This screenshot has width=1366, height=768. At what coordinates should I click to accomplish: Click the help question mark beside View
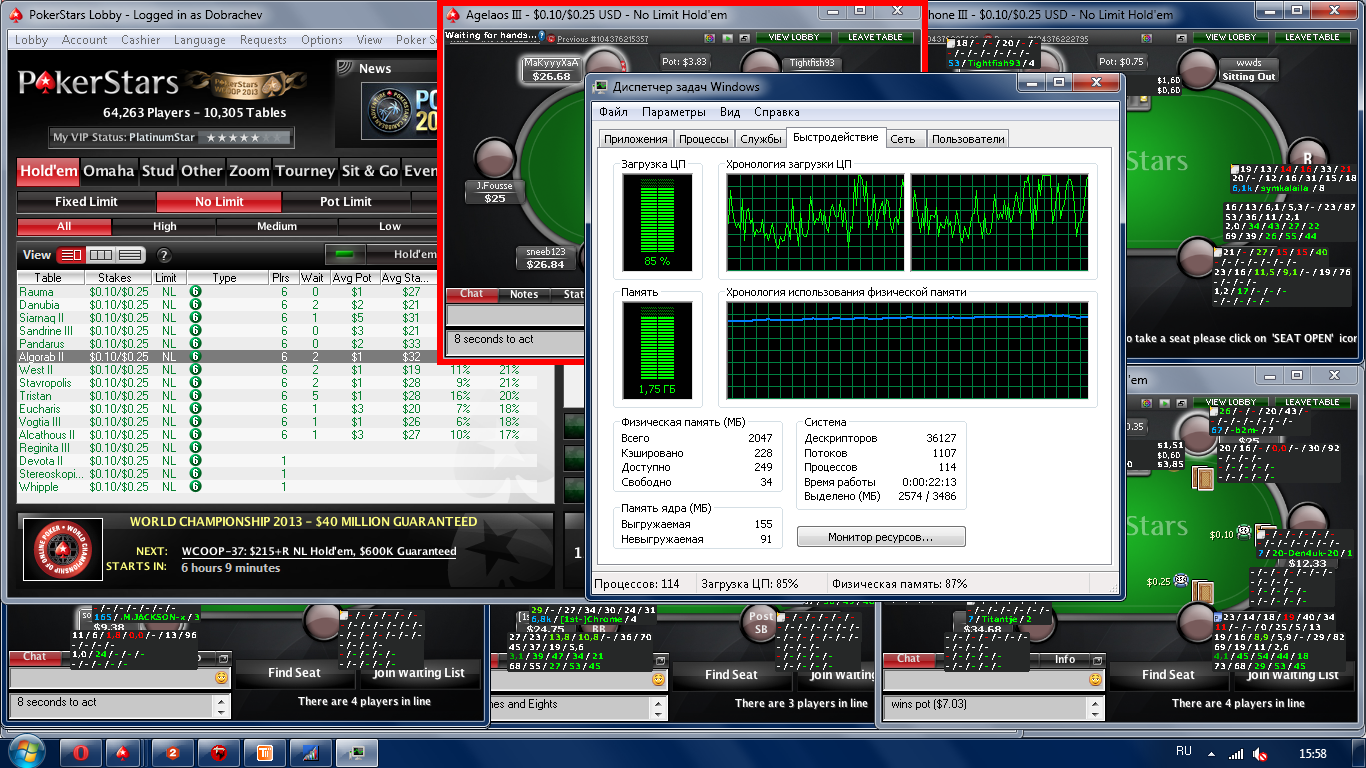coord(164,255)
